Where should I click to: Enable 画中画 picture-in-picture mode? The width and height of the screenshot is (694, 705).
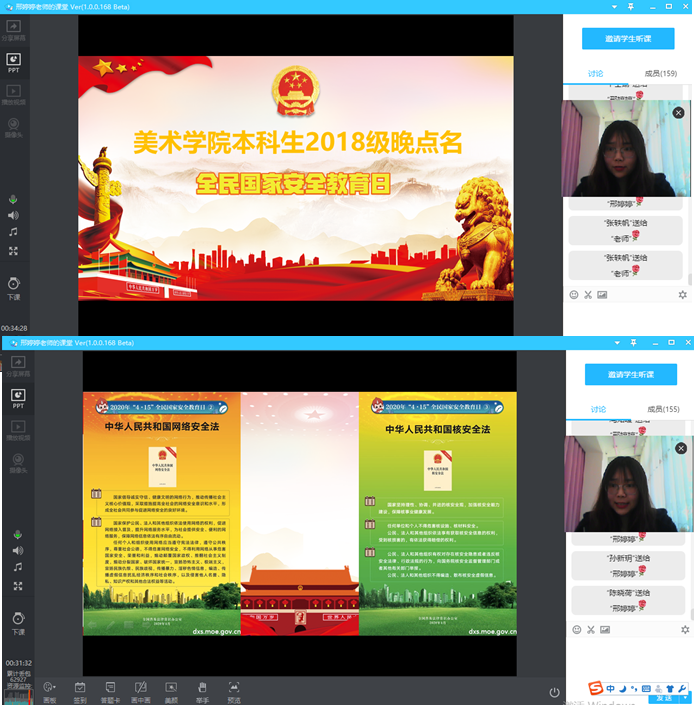[141, 688]
